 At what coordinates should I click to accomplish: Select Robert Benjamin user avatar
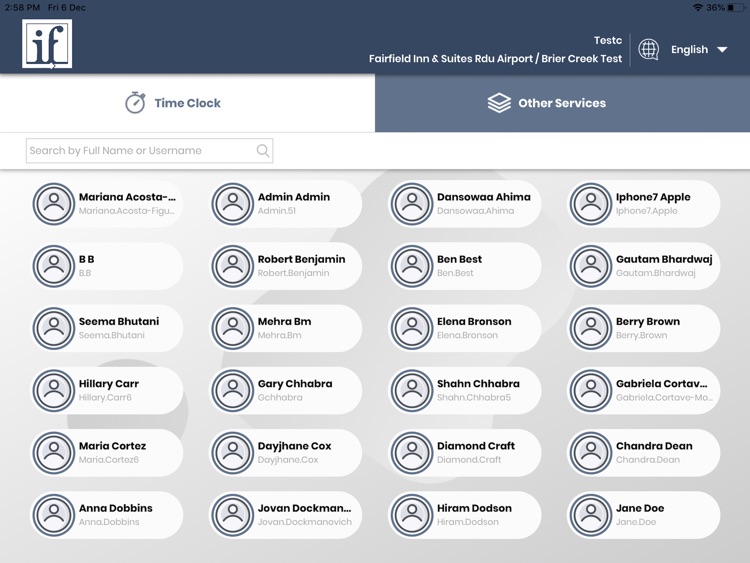233,266
